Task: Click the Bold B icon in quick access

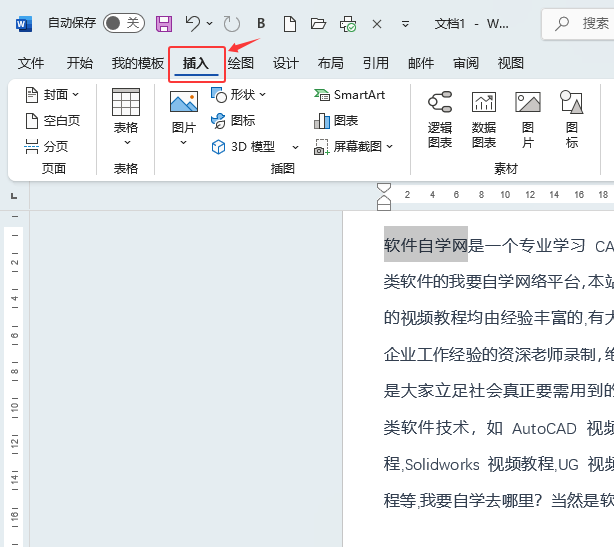Action: [x=261, y=23]
